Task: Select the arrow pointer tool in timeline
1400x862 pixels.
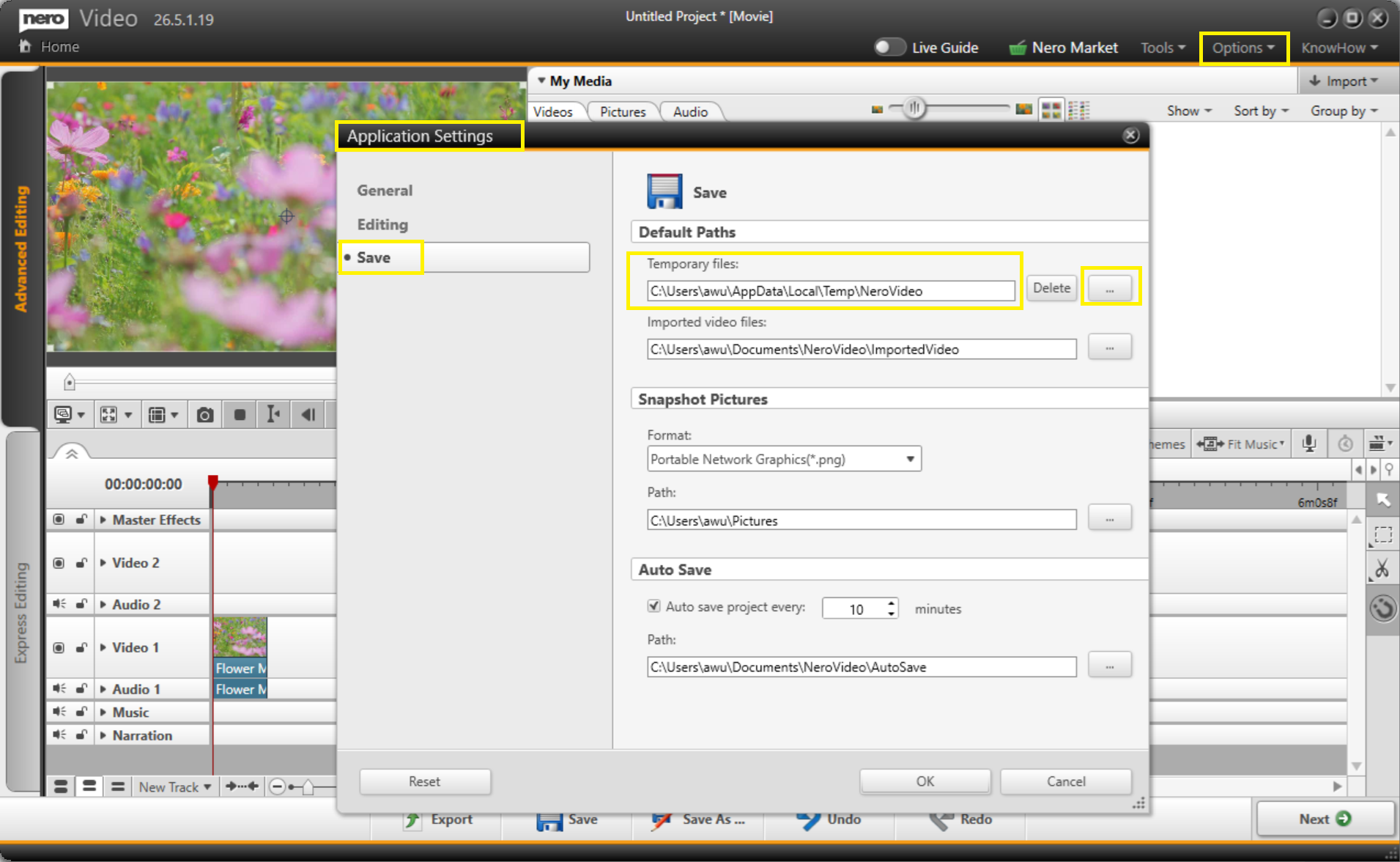Action: coord(1382,500)
